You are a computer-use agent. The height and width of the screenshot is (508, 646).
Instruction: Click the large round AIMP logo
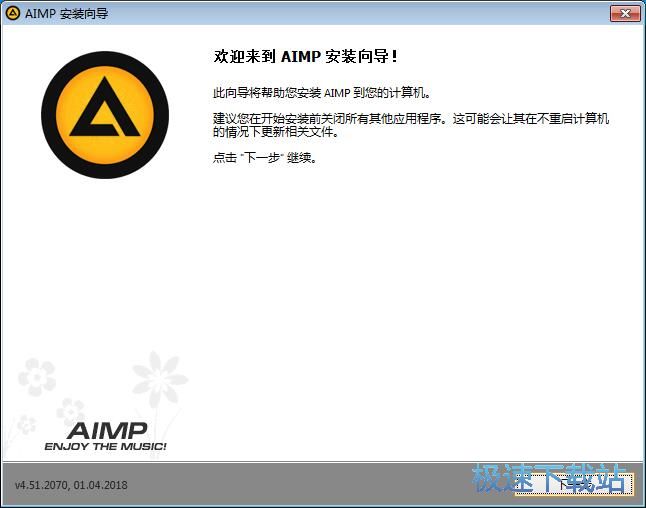105,115
